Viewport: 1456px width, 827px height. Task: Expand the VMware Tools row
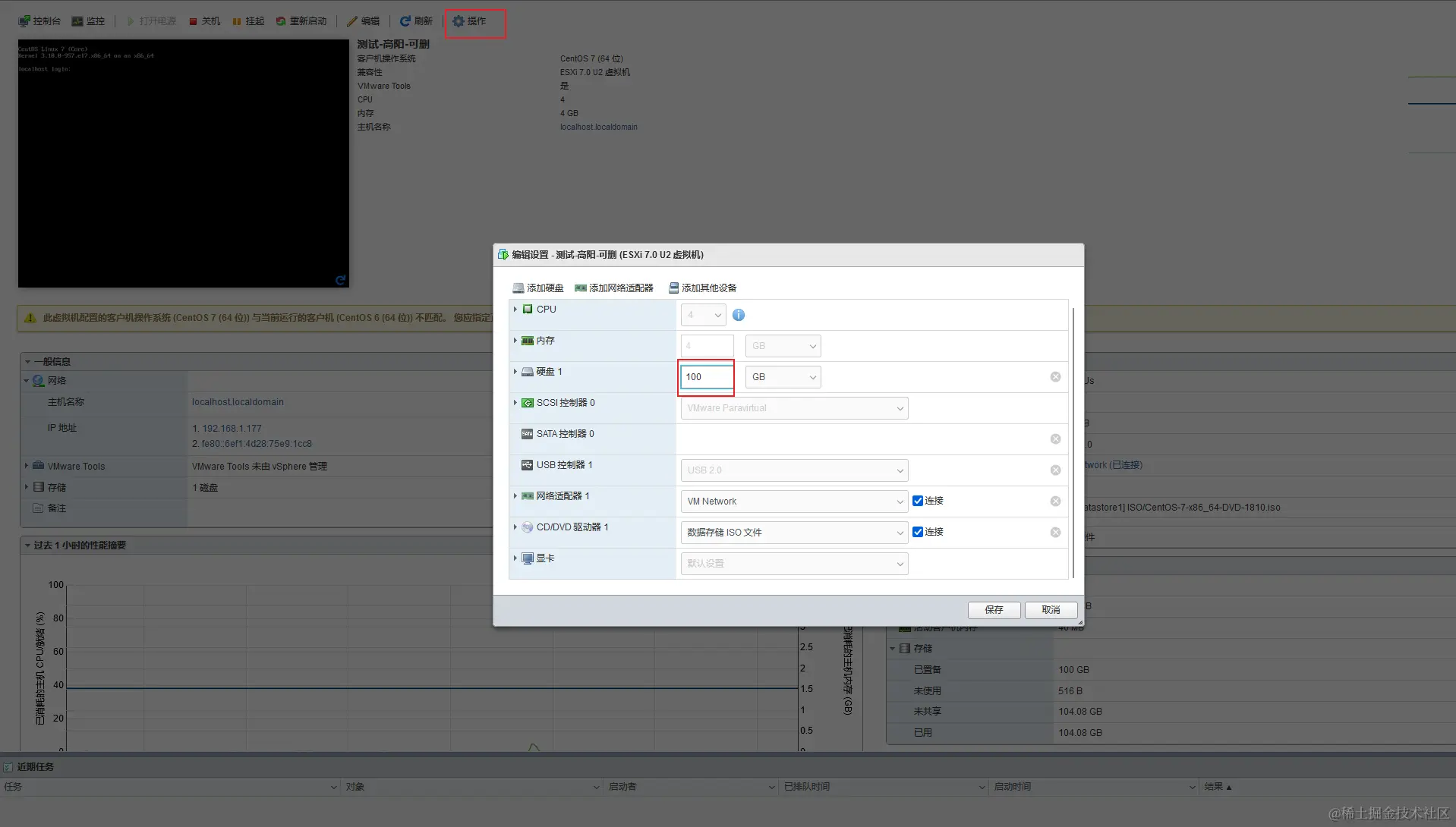[x=27, y=466]
